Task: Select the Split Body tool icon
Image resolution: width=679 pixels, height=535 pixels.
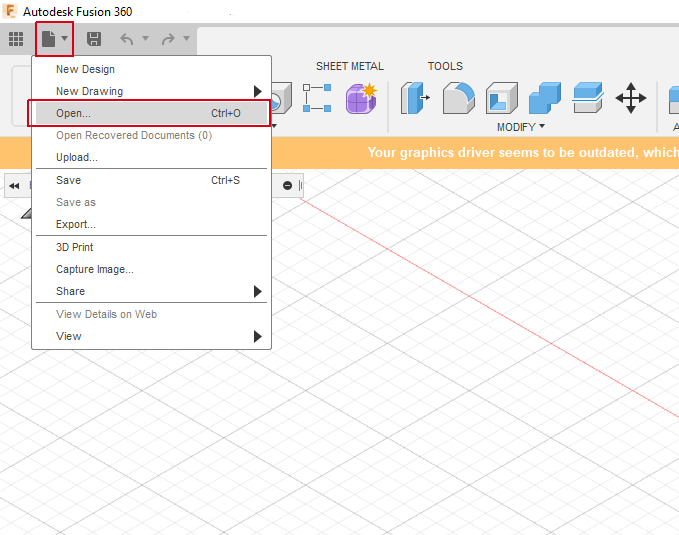Action: [x=588, y=98]
